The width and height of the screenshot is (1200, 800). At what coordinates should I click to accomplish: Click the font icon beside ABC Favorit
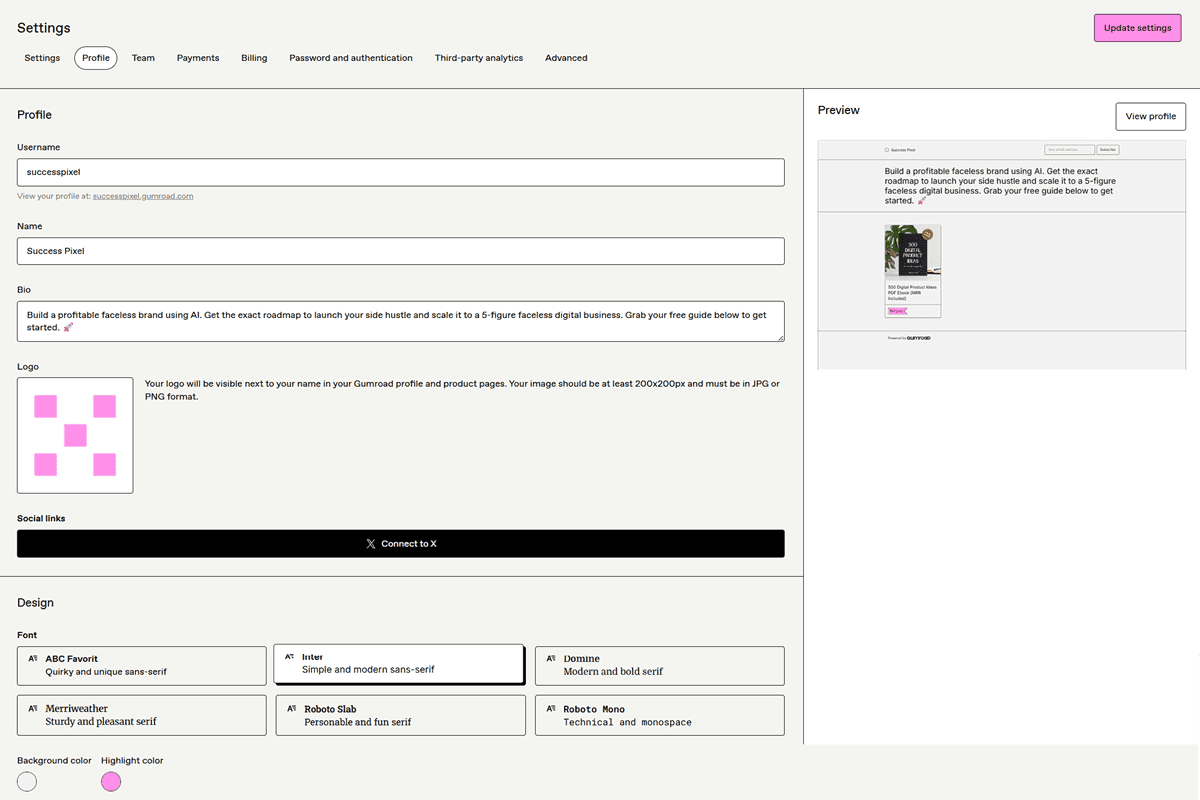click(x=33, y=659)
